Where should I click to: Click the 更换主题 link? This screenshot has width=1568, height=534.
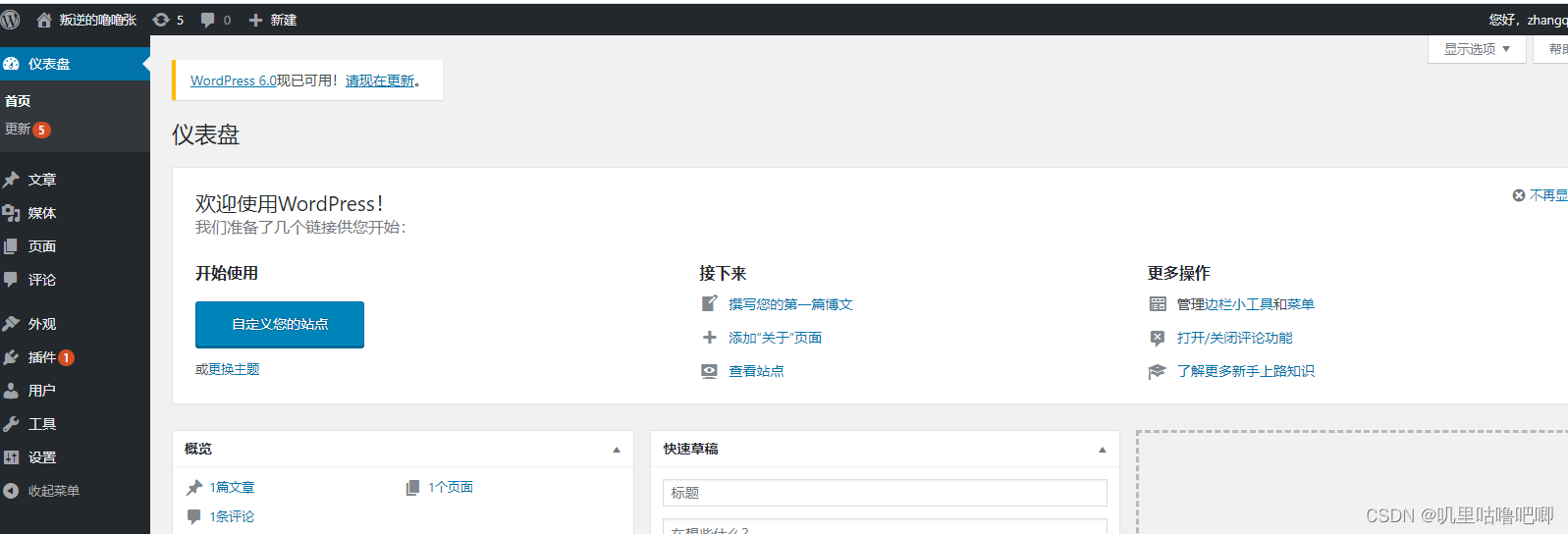coord(234,369)
